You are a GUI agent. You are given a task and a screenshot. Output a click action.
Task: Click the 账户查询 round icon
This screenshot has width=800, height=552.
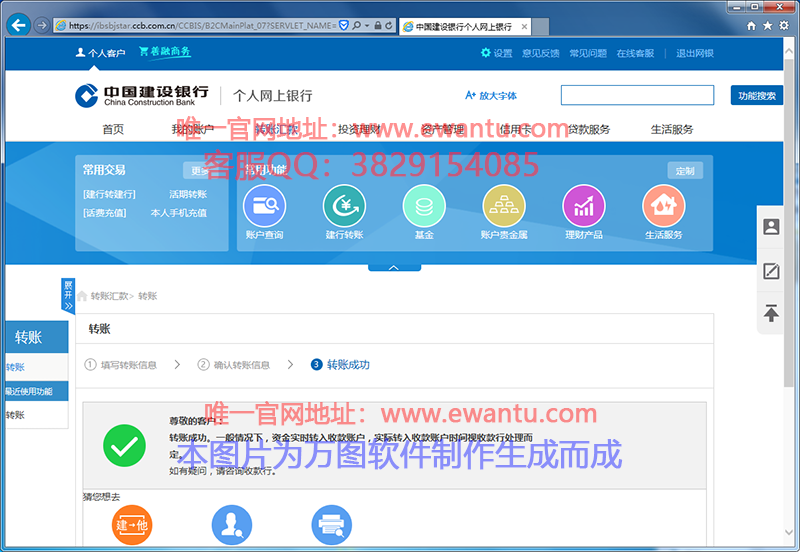click(x=264, y=206)
